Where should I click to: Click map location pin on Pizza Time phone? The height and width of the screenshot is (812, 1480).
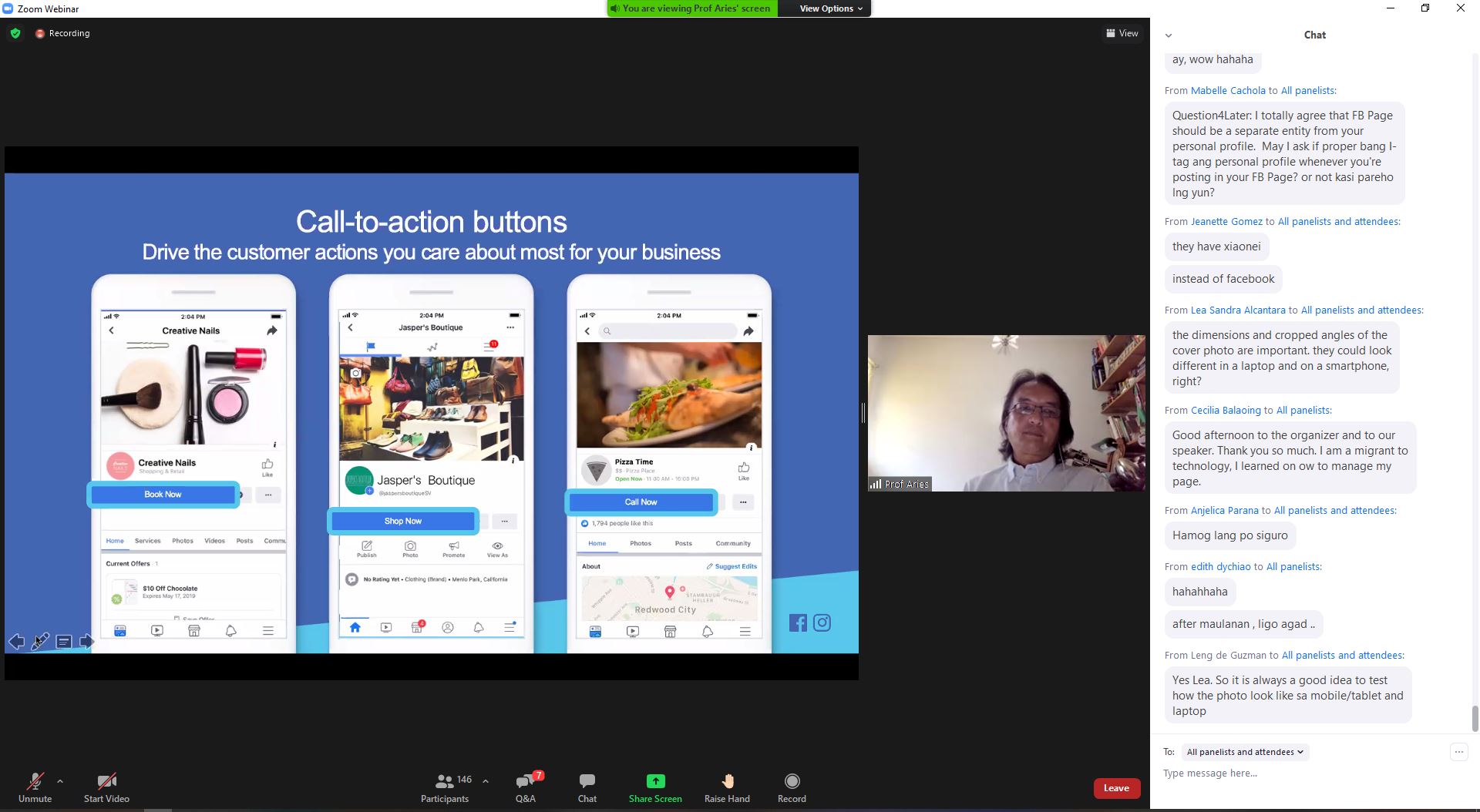click(670, 592)
